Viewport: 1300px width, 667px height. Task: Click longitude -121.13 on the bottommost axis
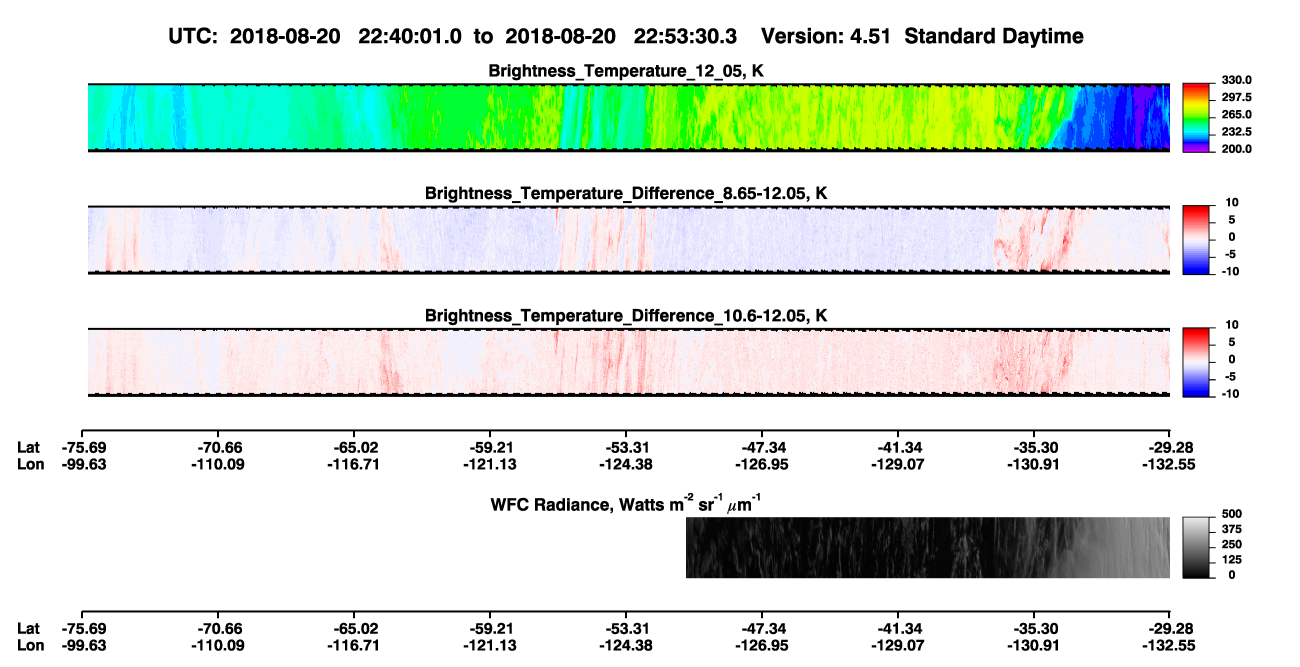coord(489,645)
